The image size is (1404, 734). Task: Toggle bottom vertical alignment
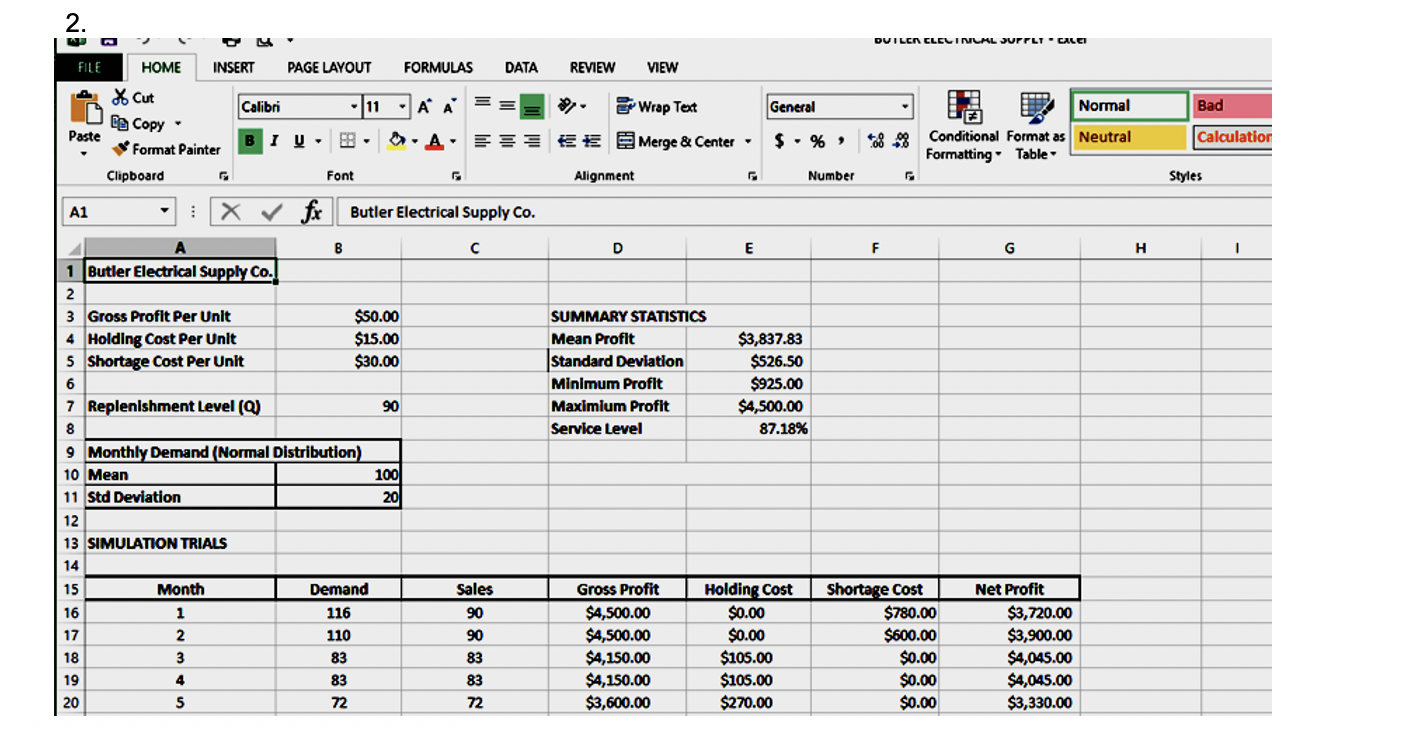pos(533,106)
